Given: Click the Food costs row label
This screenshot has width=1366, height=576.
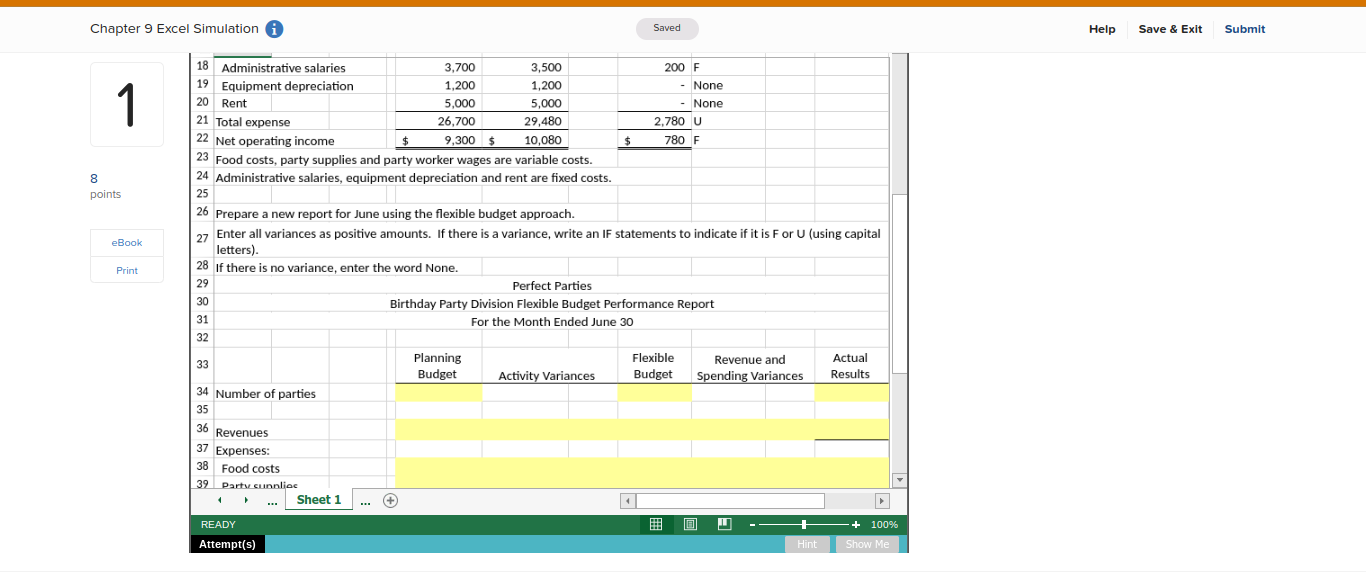Looking at the screenshot, I should (251, 469).
